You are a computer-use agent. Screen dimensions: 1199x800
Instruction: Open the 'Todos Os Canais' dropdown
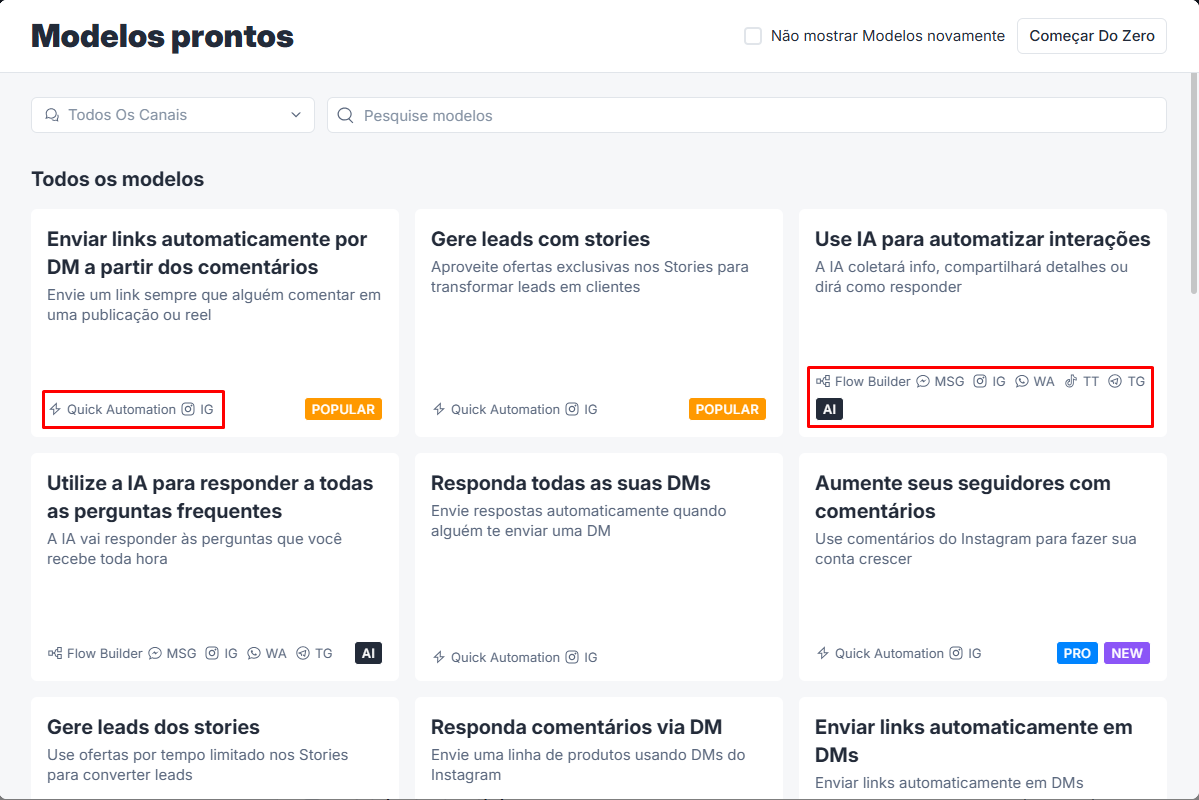pyautogui.click(x=173, y=115)
